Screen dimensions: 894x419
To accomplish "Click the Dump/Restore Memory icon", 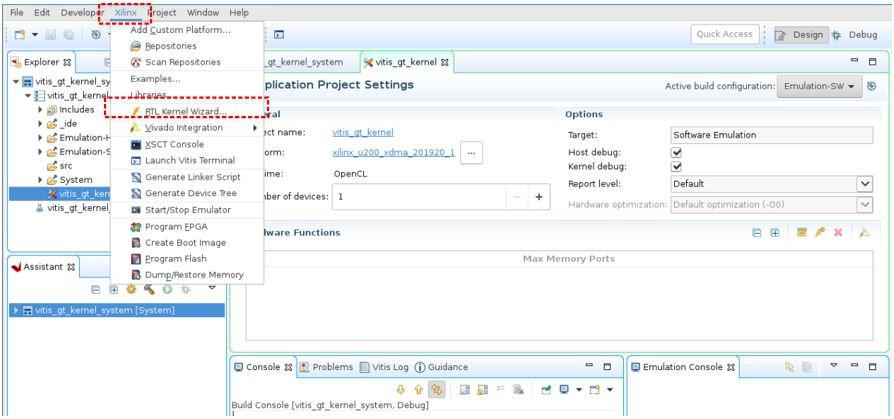I will pos(136,275).
